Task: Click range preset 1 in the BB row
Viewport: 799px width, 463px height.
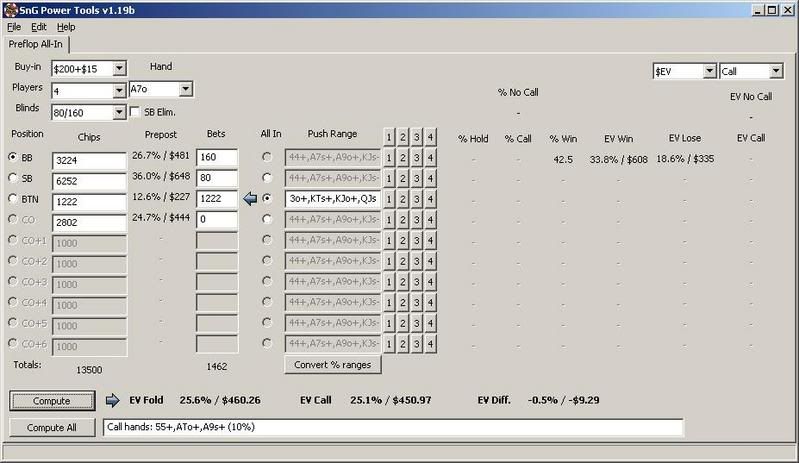Action: tap(389, 158)
